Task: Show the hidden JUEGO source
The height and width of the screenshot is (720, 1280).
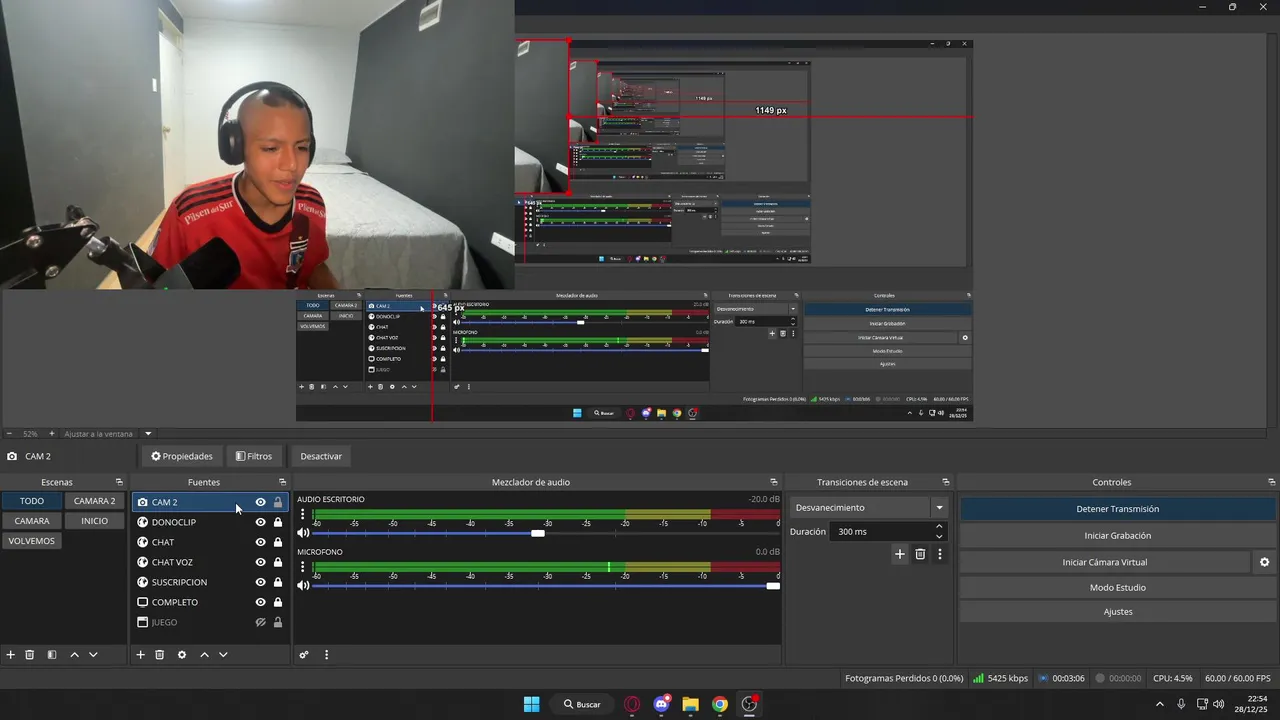Action: click(261, 622)
